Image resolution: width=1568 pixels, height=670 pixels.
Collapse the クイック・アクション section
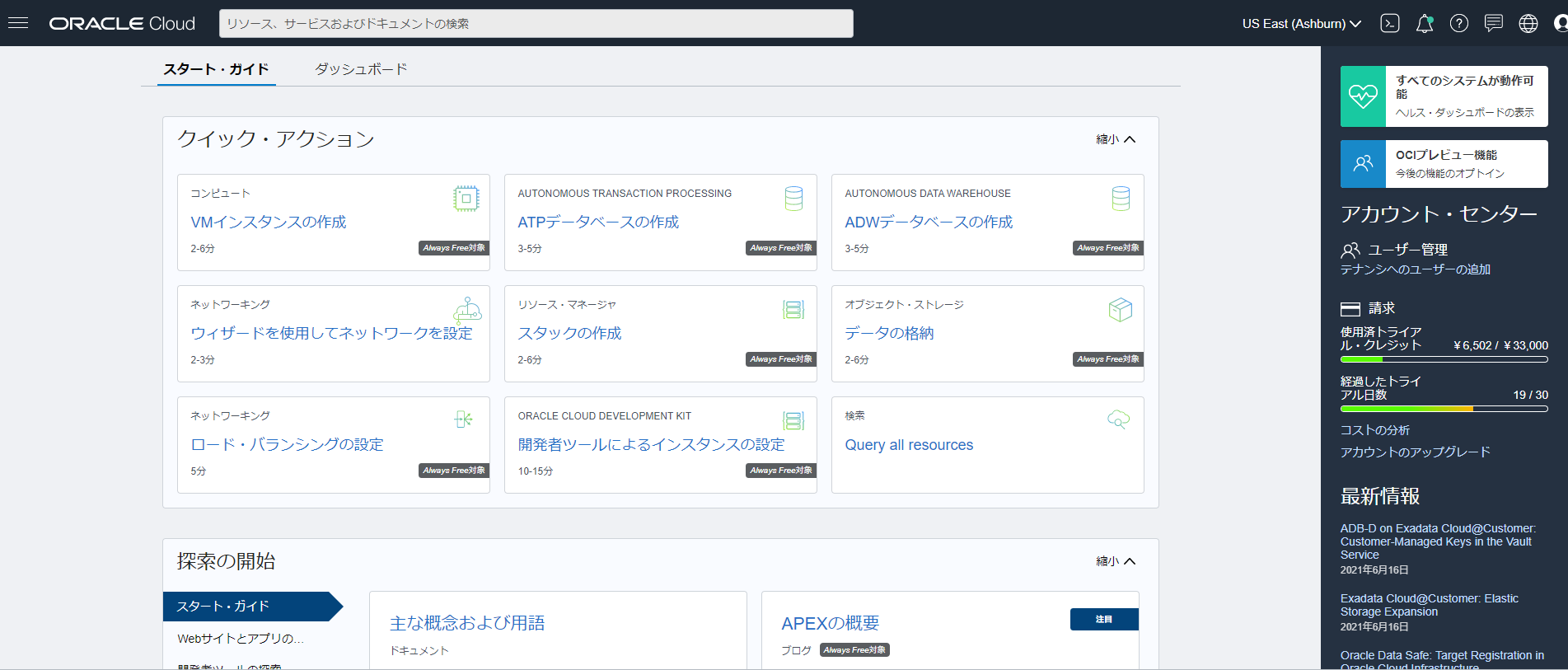pos(1116,139)
